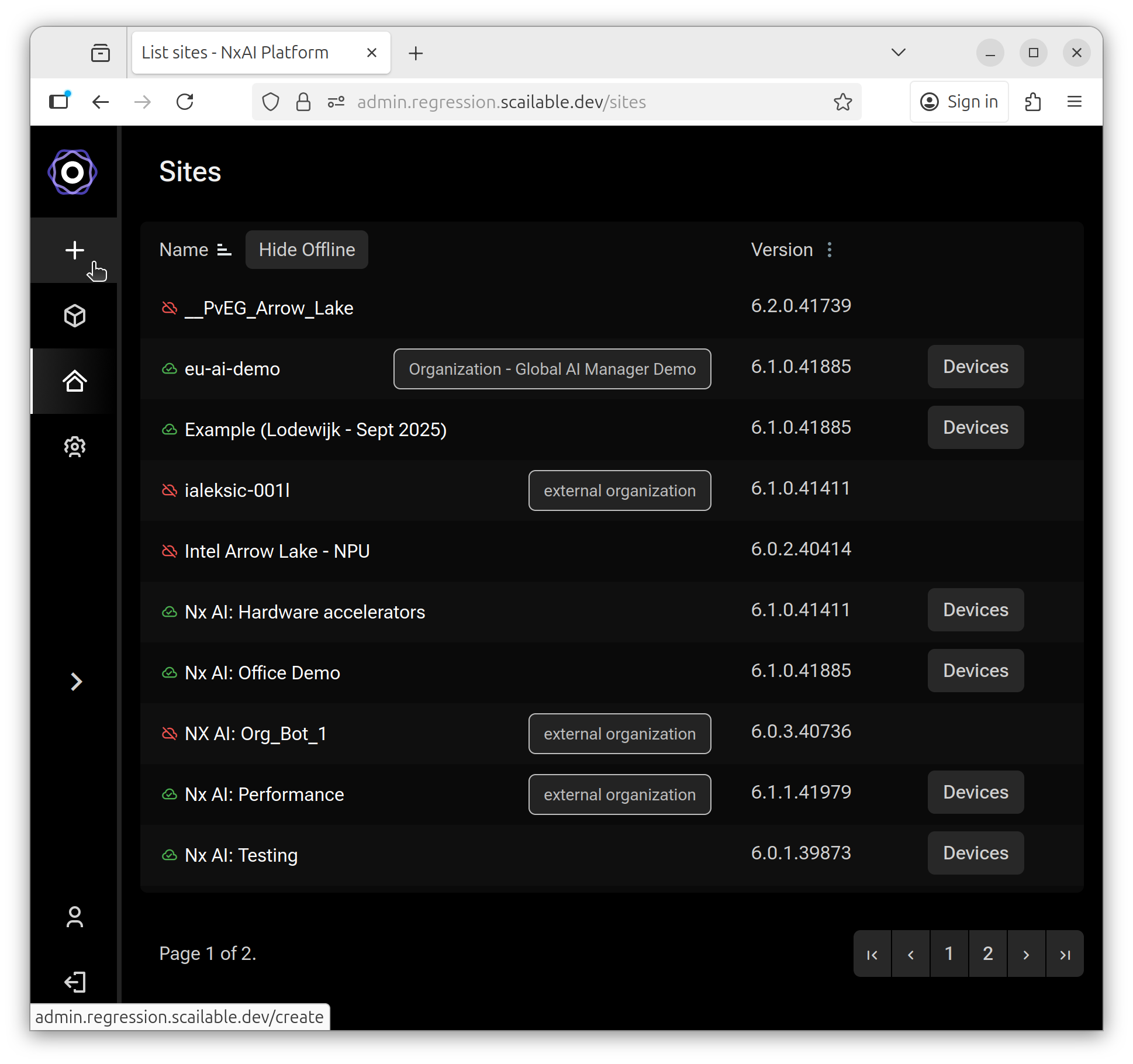Go to page 2 of sites
Image resolution: width=1133 pixels, height=1064 pixels.
click(x=987, y=954)
